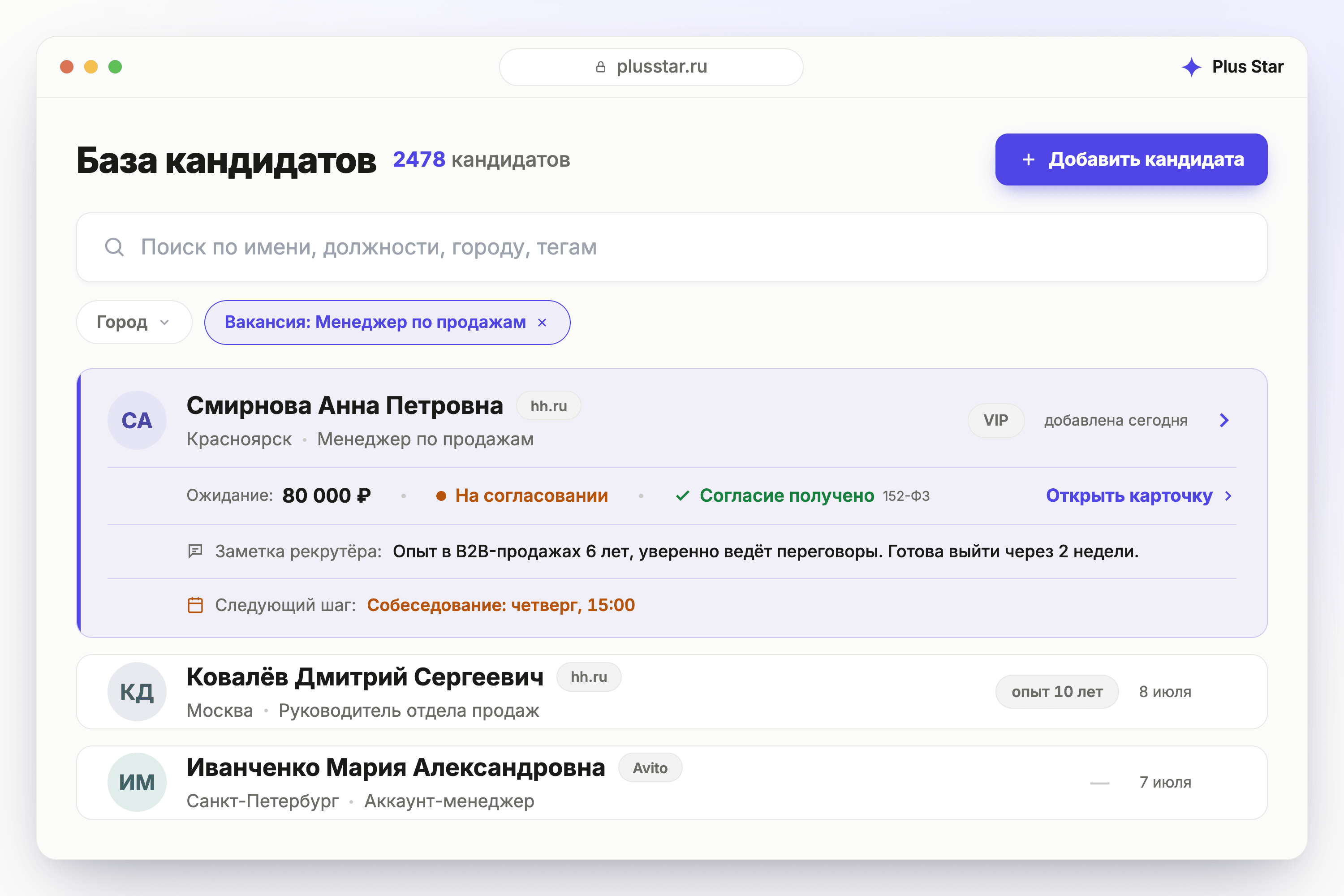1344x896 pixels.
Task: Open the Город filter dropdown
Action: 134,322
